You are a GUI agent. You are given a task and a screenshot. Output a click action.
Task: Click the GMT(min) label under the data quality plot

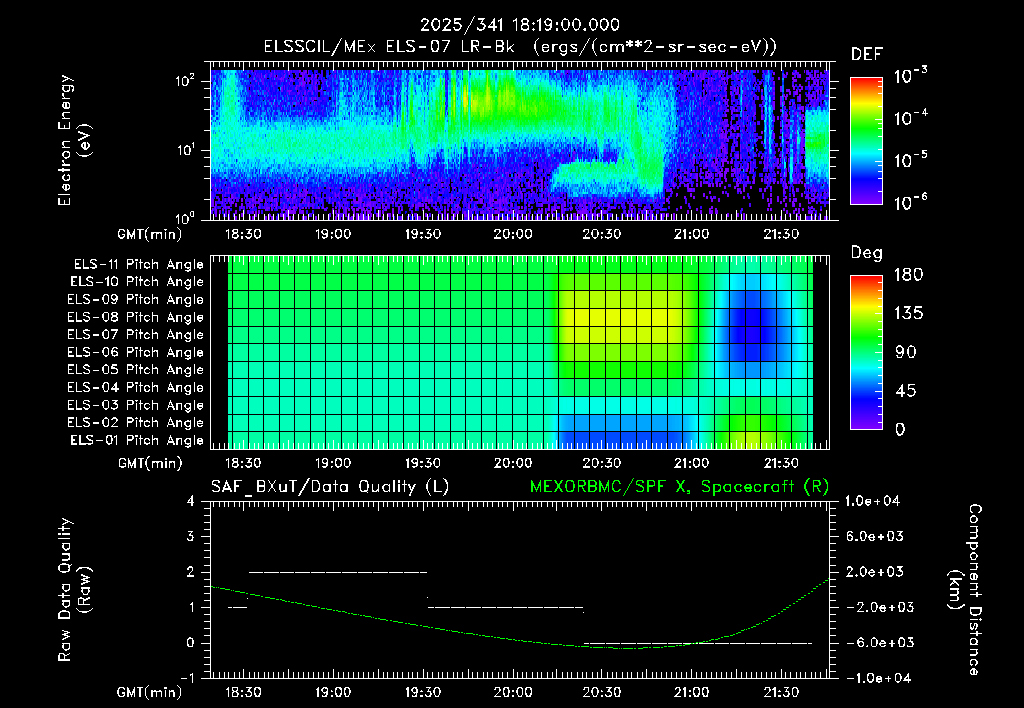pyautogui.click(x=150, y=692)
